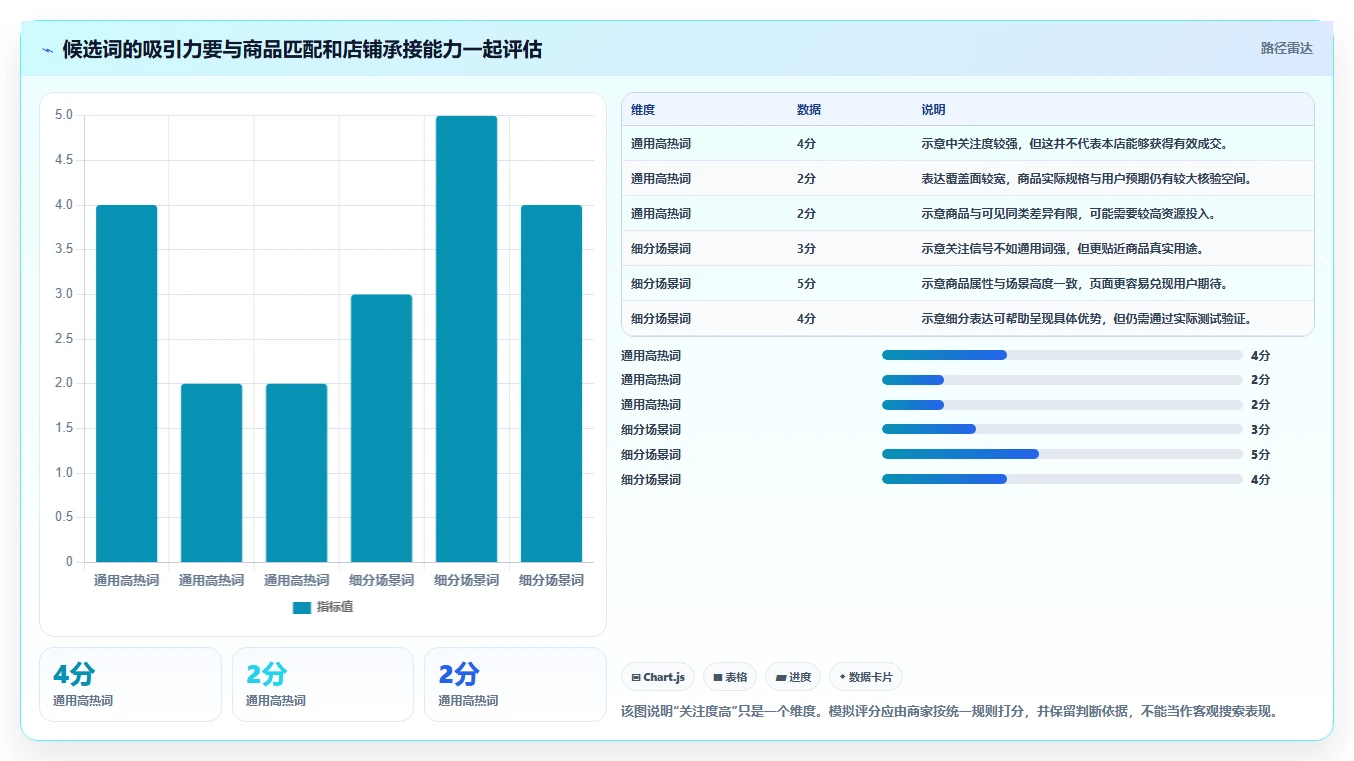
Task: Select the row mentioning 较高资源投入
Action: [967, 213]
